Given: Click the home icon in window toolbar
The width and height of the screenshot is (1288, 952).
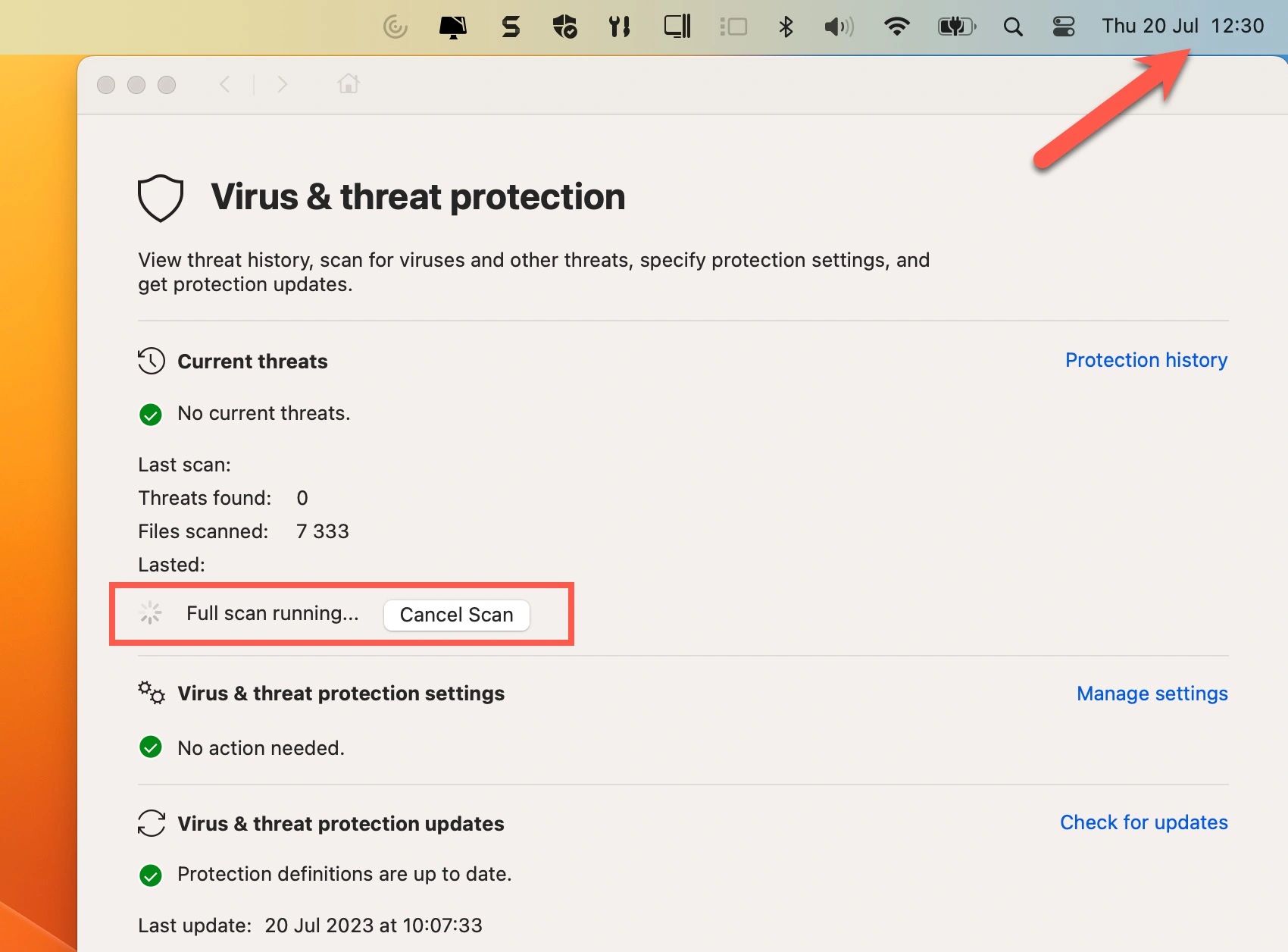Looking at the screenshot, I should pyautogui.click(x=349, y=83).
